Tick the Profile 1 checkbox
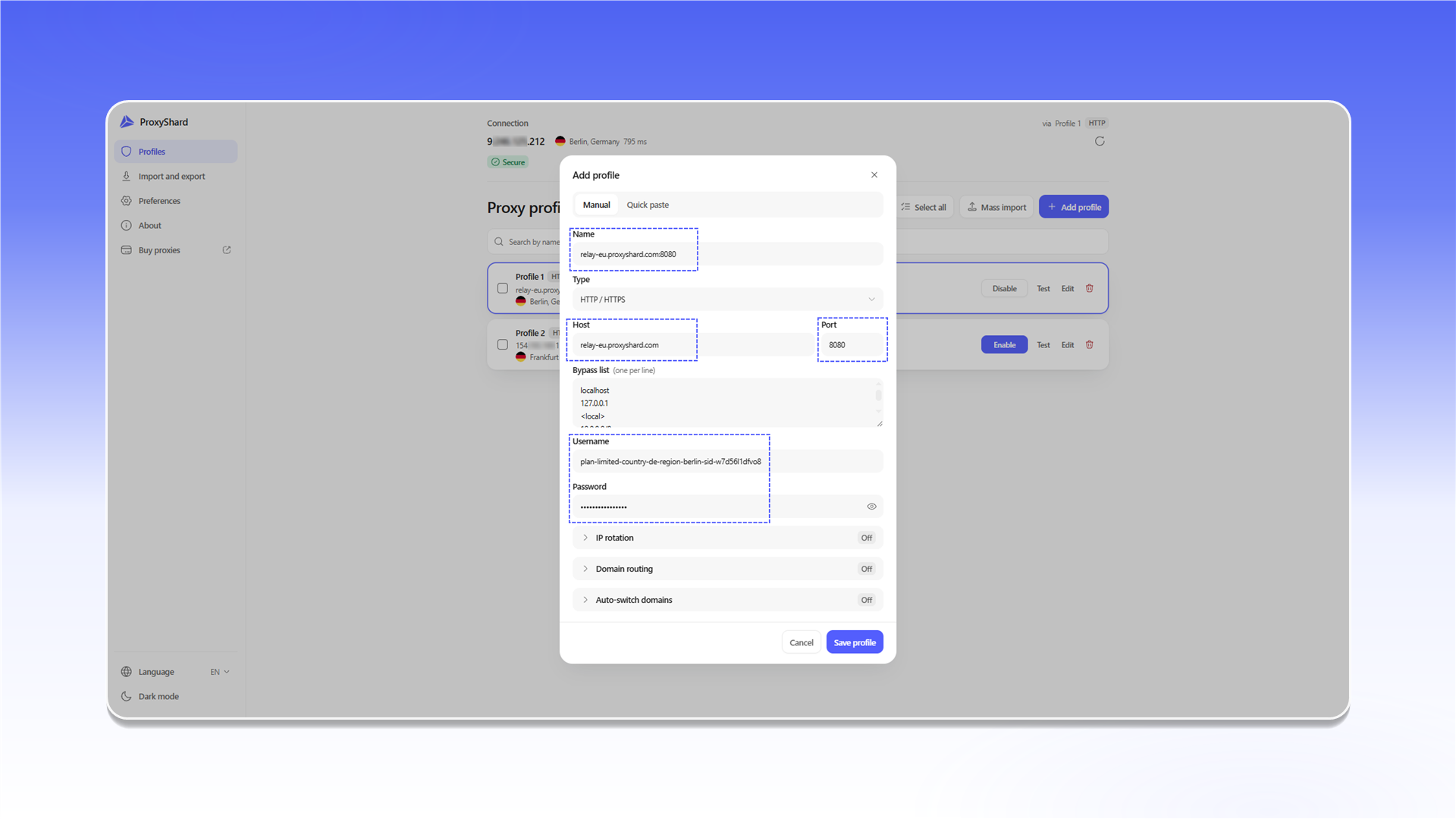The height and width of the screenshot is (819, 1456). click(x=502, y=288)
